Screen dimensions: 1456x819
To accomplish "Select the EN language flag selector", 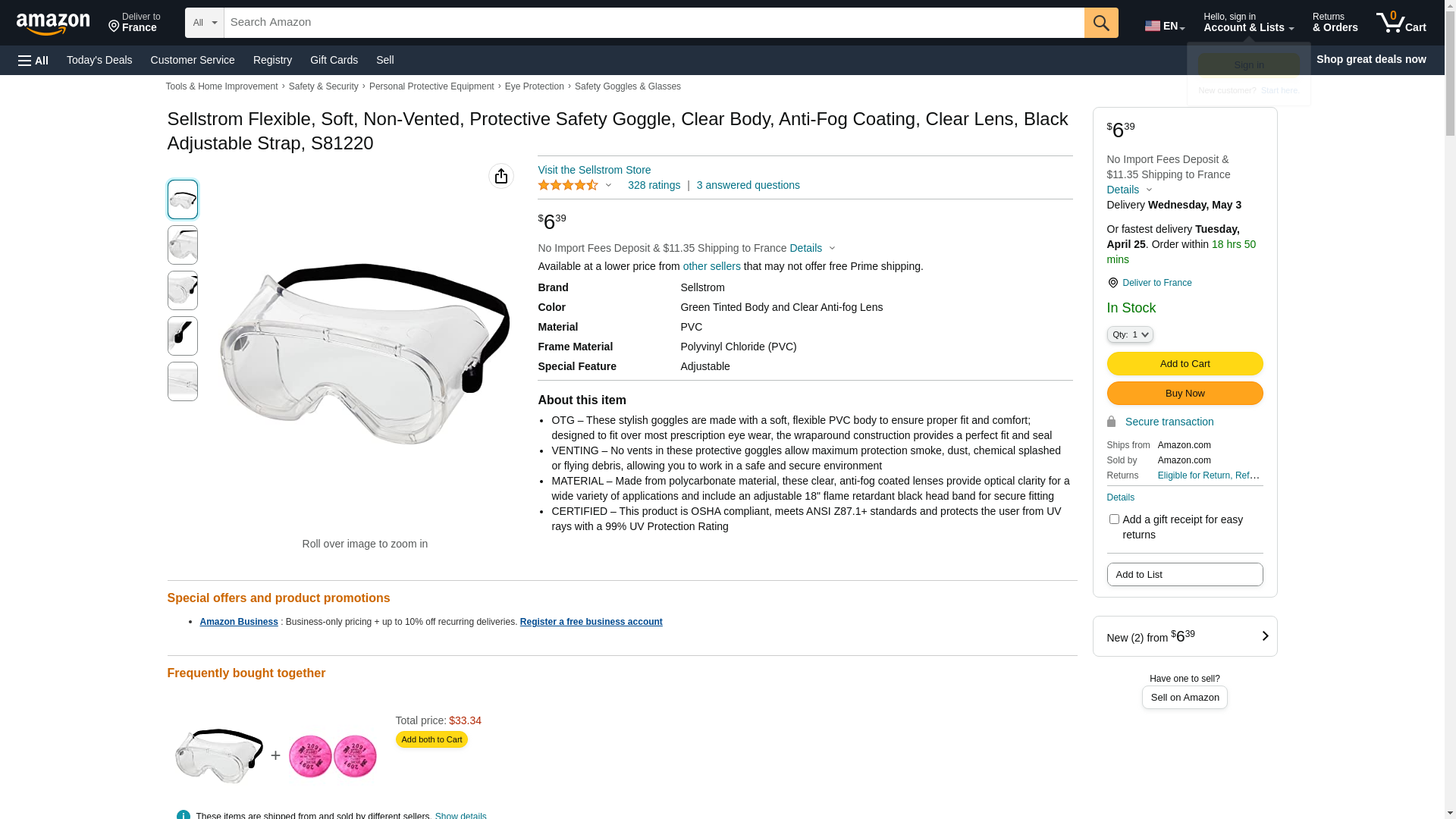I will (x=1165, y=26).
